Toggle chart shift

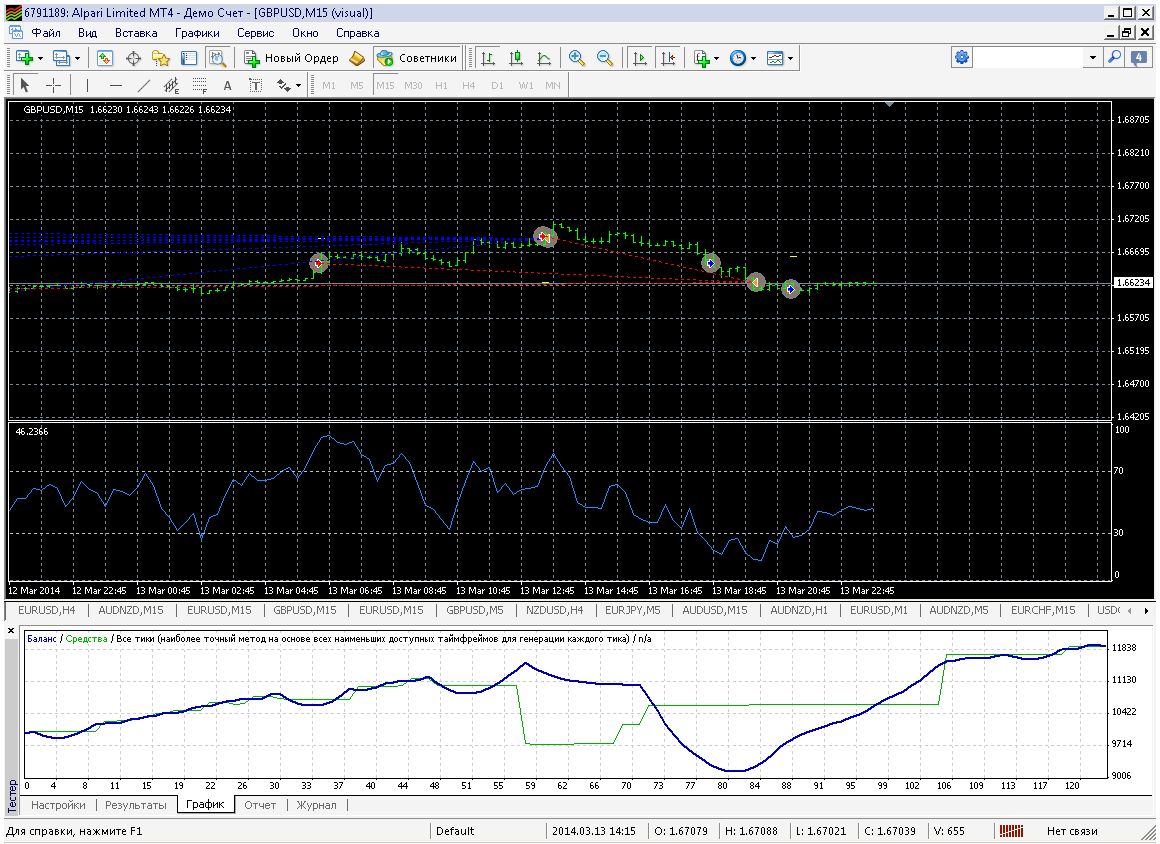point(668,58)
